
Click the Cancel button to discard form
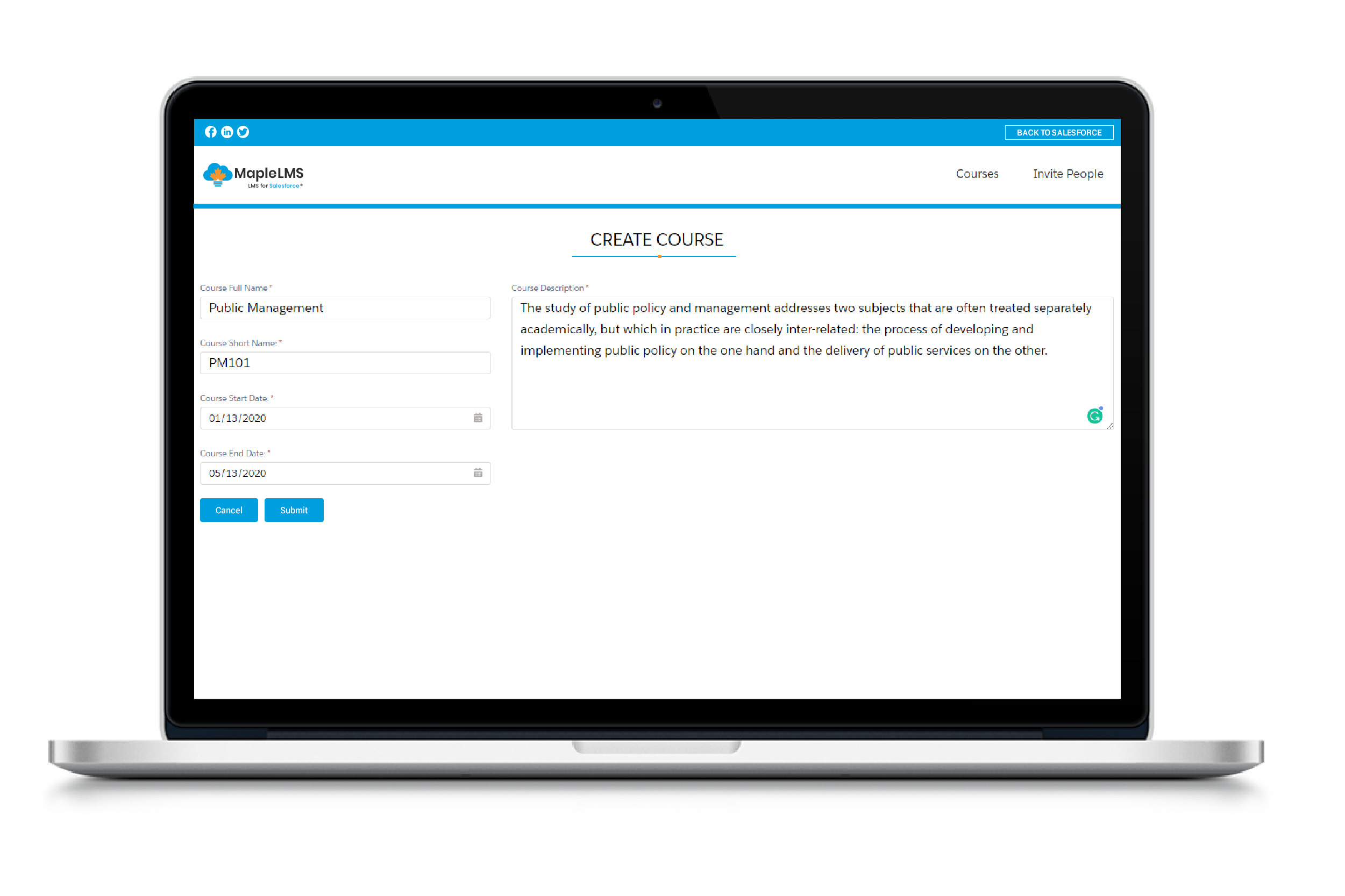coord(229,509)
